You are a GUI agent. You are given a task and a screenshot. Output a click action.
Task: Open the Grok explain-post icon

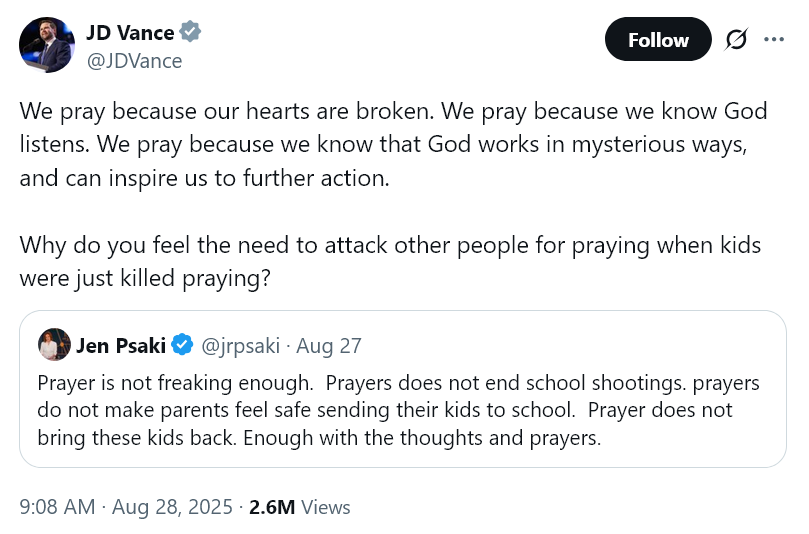(x=737, y=40)
